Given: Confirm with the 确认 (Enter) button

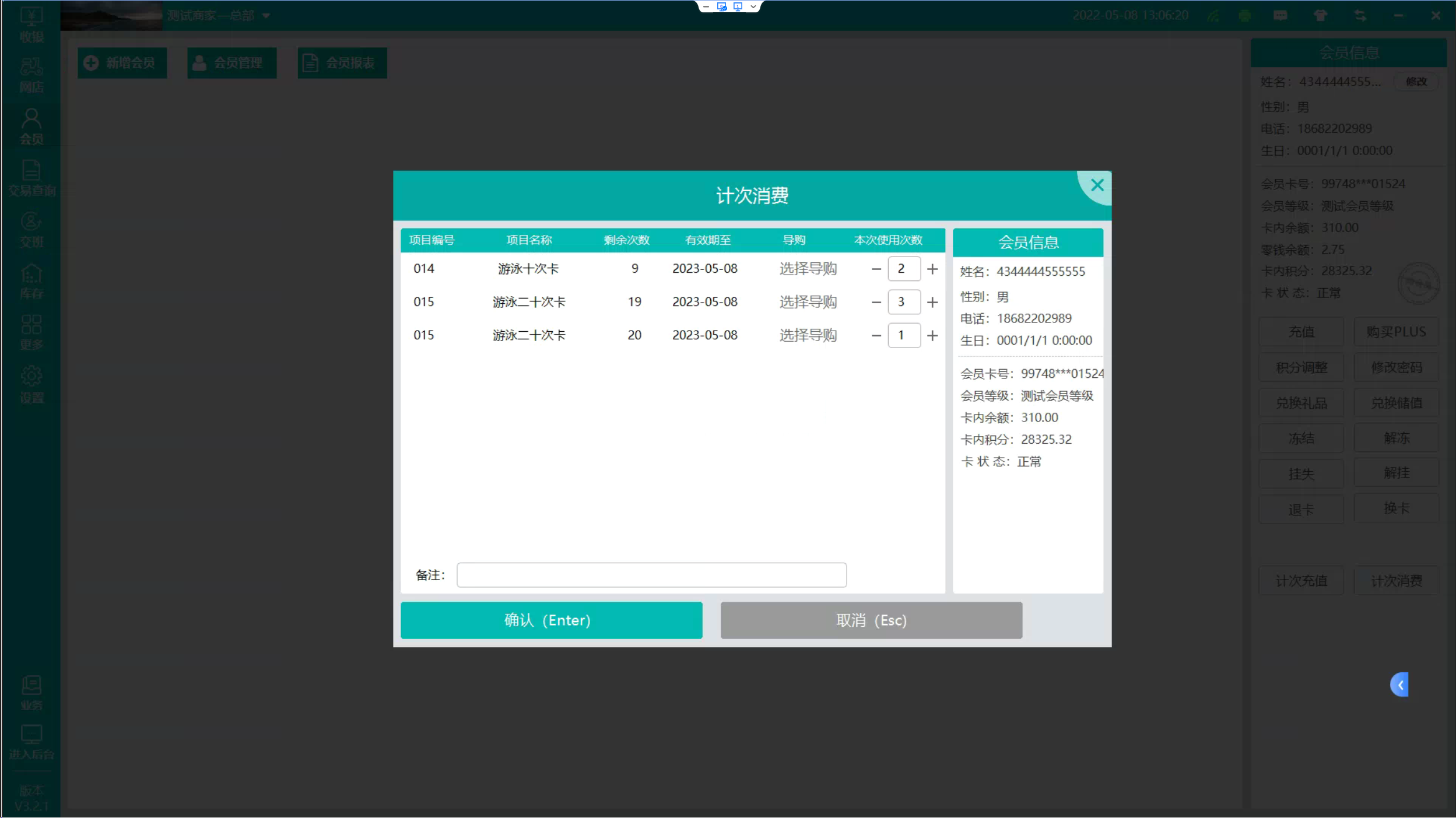Looking at the screenshot, I should [x=551, y=620].
